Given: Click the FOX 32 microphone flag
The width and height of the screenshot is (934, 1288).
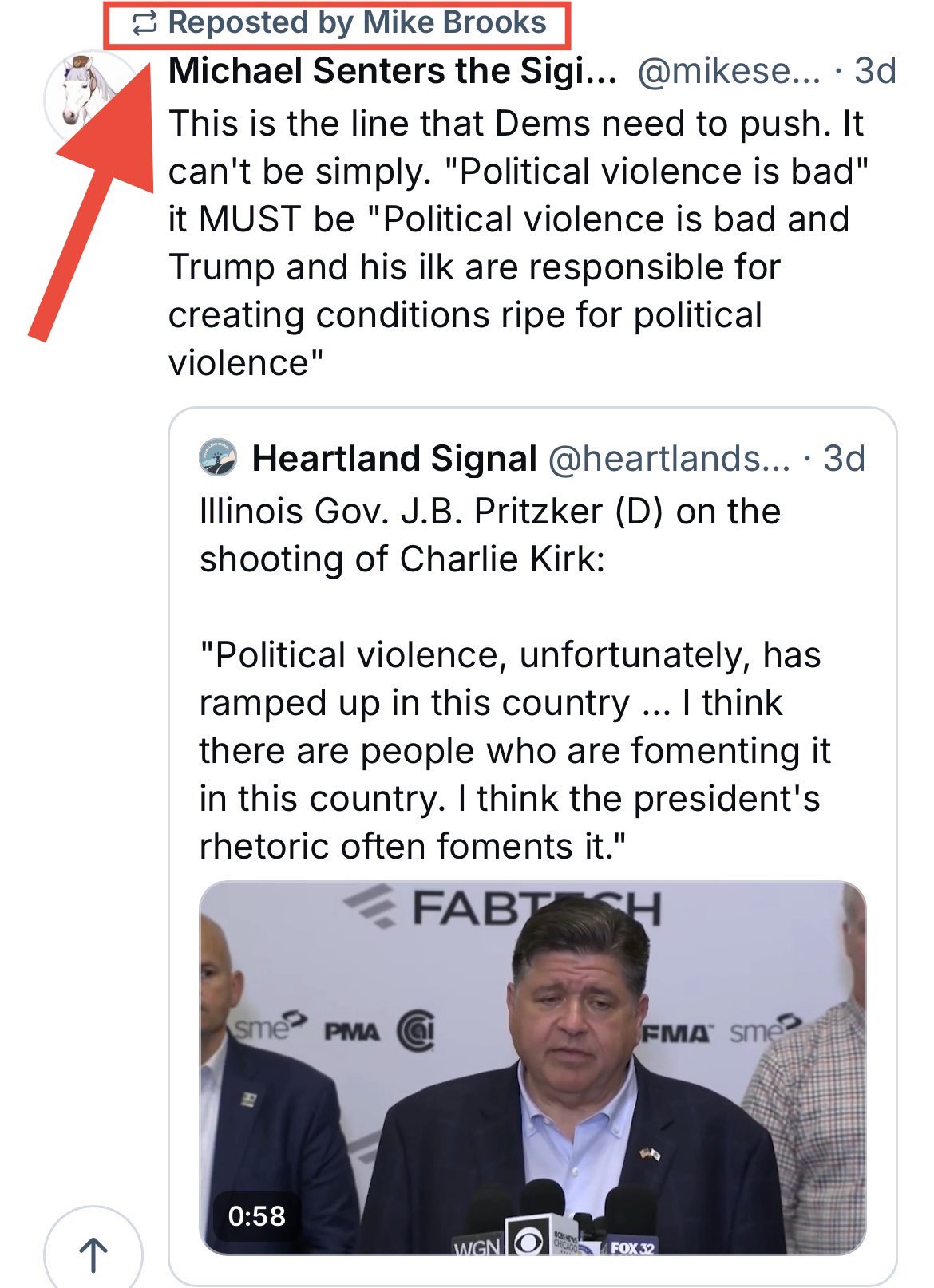Looking at the screenshot, I should click(x=631, y=1247).
